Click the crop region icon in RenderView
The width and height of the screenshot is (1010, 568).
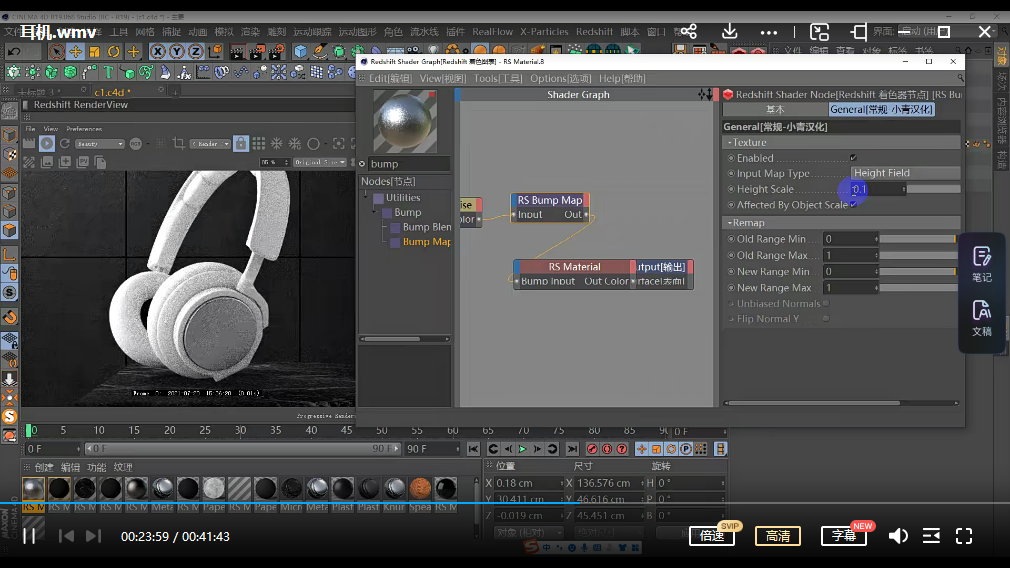click(178, 143)
